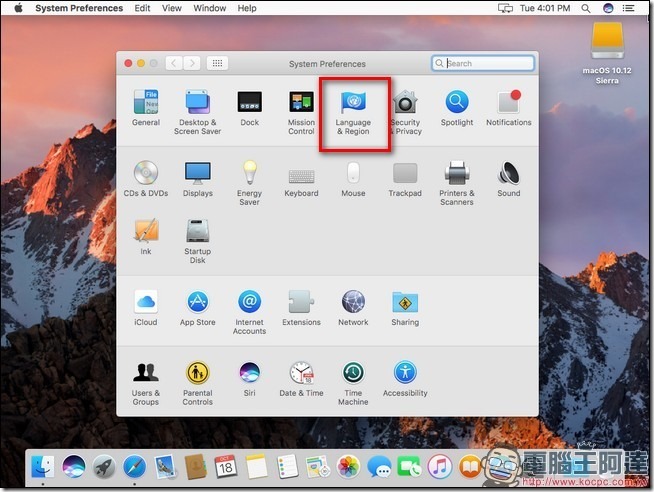Open the Ink preferences pane
The width and height of the screenshot is (654, 492).
click(146, 236)
